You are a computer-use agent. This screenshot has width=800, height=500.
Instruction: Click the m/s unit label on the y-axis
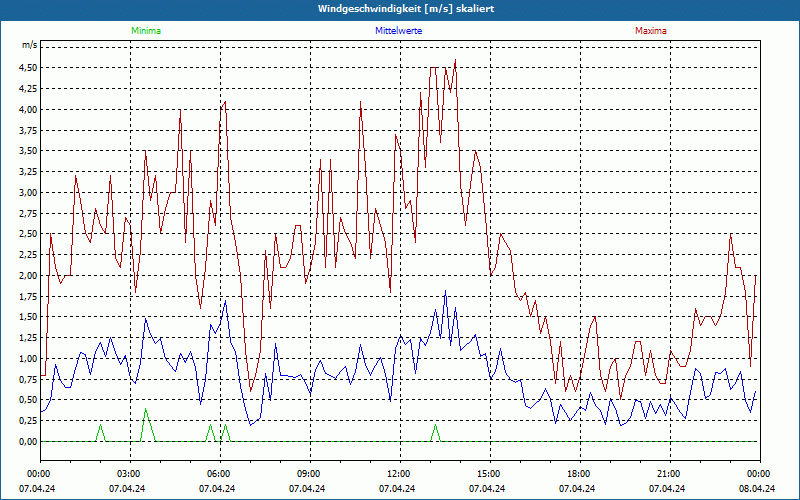[29, 45]
